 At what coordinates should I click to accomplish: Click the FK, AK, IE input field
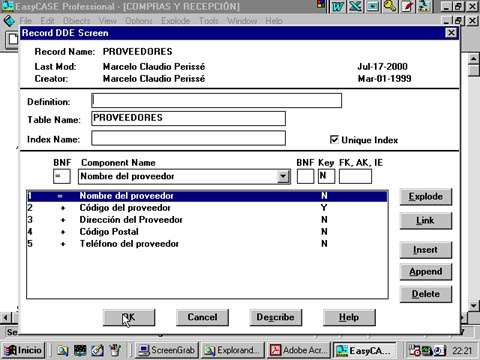tap(355, 176)
